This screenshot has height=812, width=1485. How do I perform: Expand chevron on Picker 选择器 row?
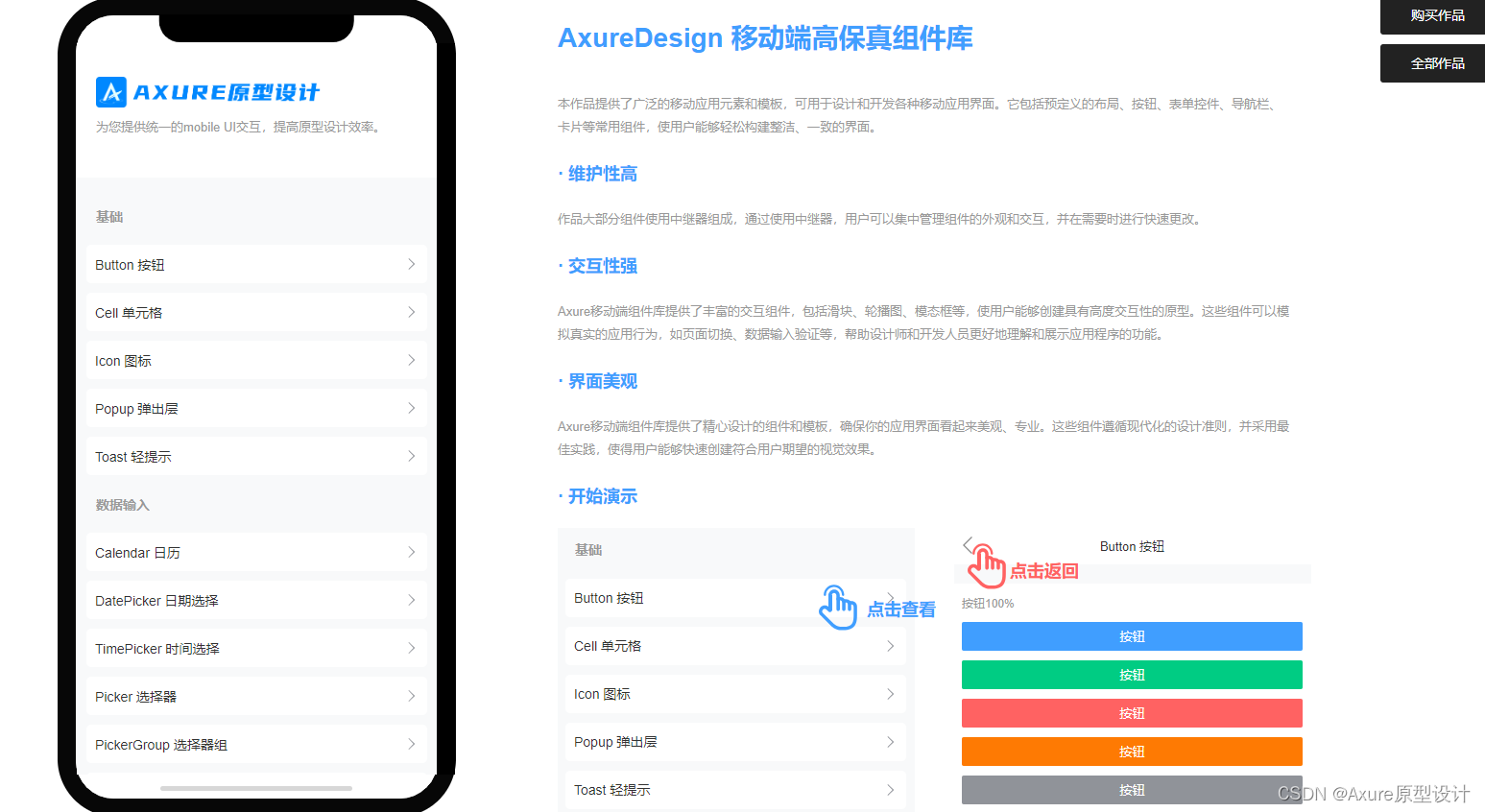[x=411, y=696]
